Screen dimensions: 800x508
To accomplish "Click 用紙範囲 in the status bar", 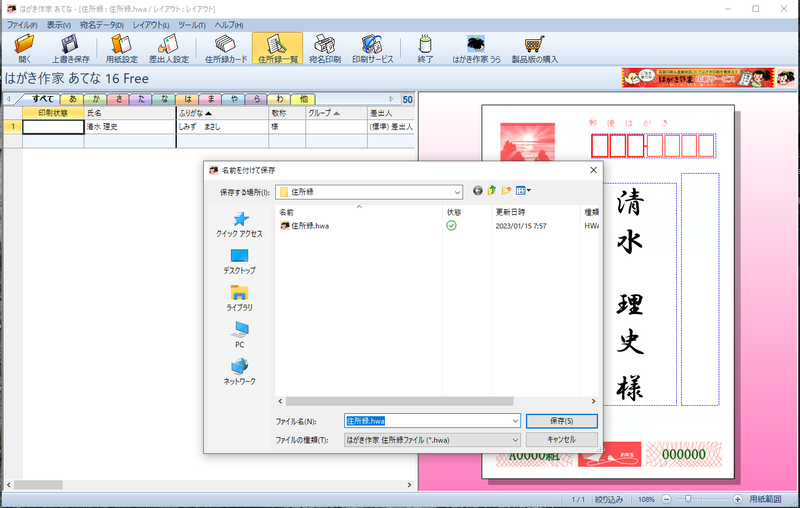I will 765,499.
